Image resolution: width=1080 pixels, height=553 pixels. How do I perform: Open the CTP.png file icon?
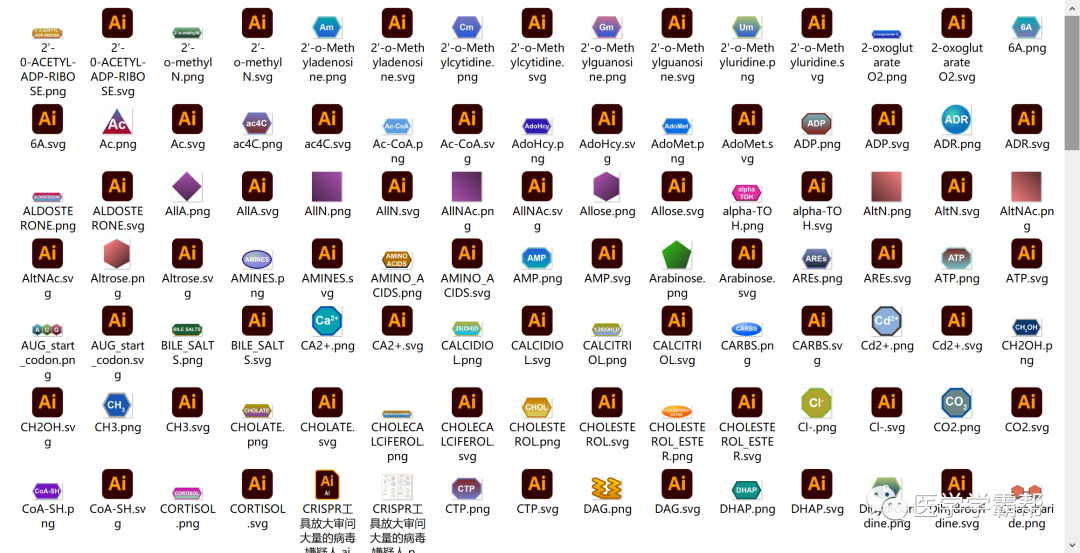coord(467,489)
